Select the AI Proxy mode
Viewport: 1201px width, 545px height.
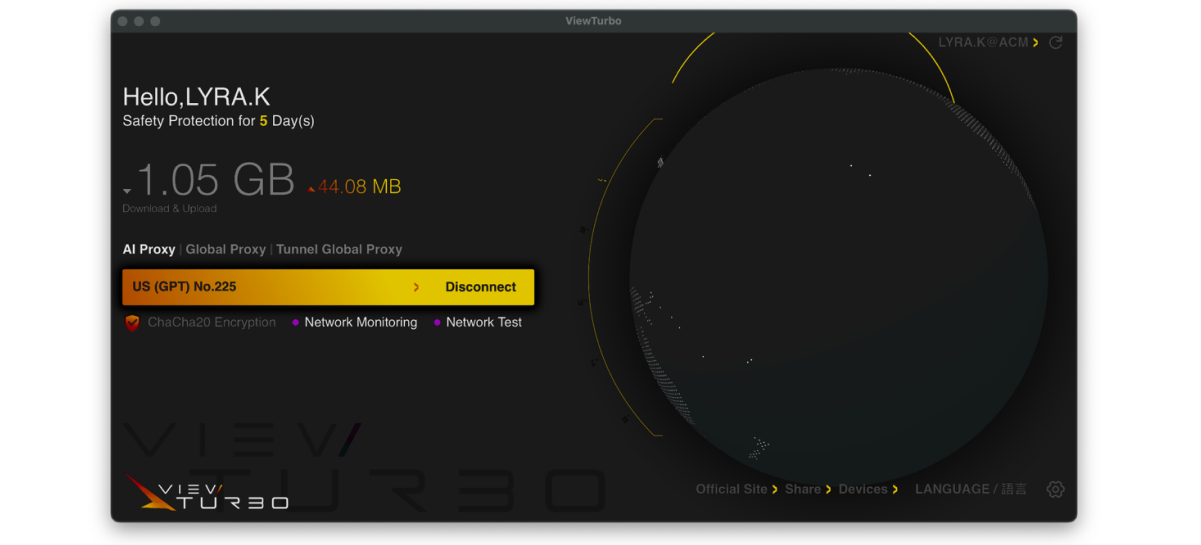click(x=149, y=249)
